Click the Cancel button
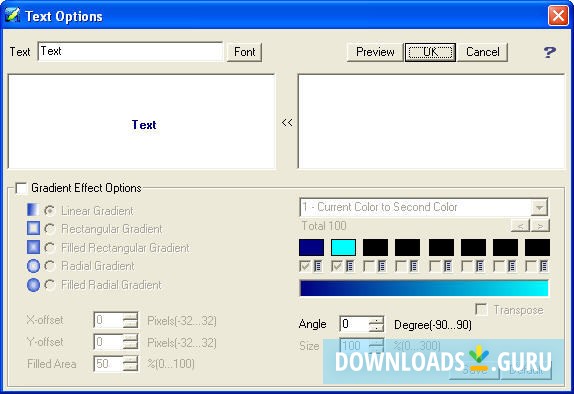This screenshot has width=574, height=394. click(x=482, y=52)
